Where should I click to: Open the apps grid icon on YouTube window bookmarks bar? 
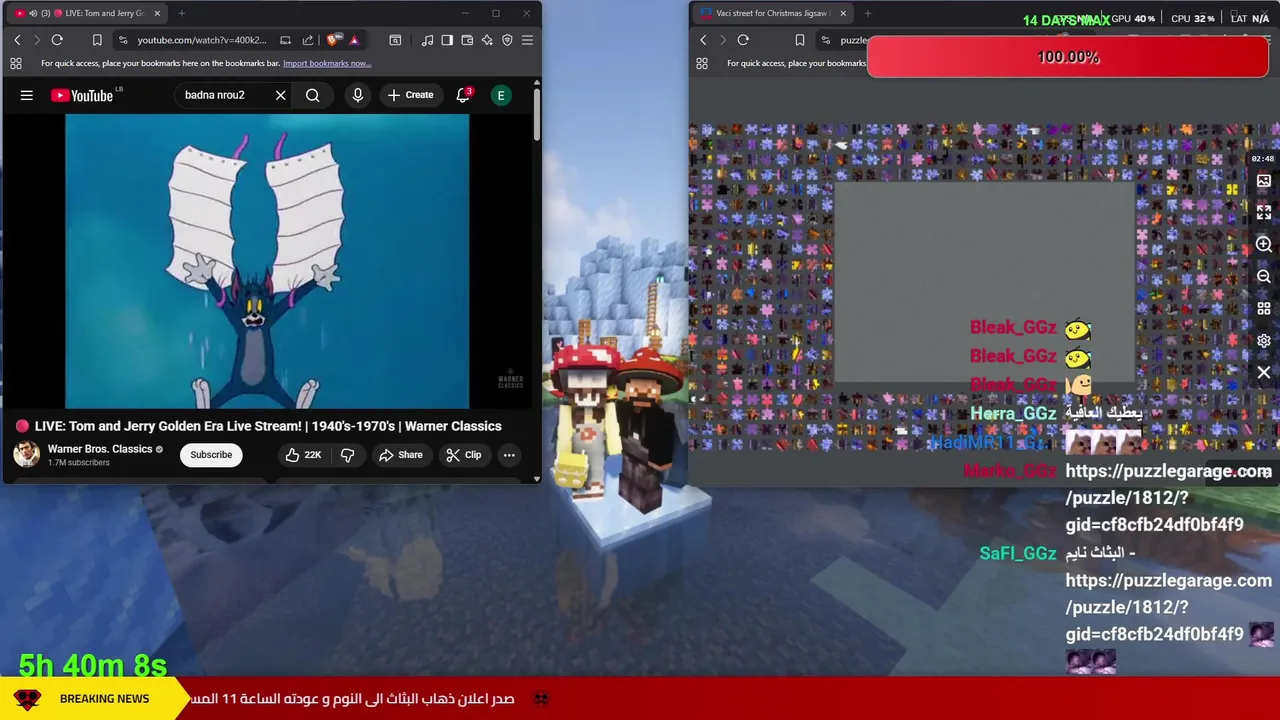[16, 63]
